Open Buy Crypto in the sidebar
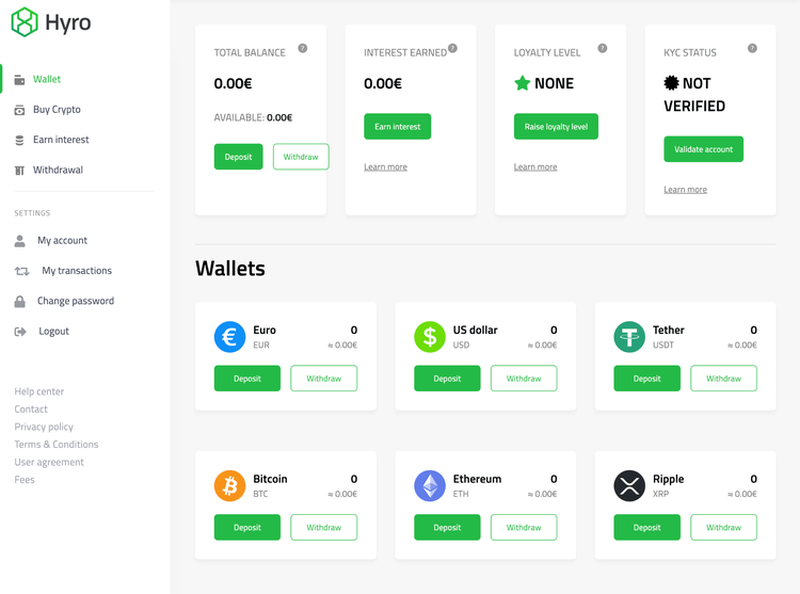 [x=56, y=110]
